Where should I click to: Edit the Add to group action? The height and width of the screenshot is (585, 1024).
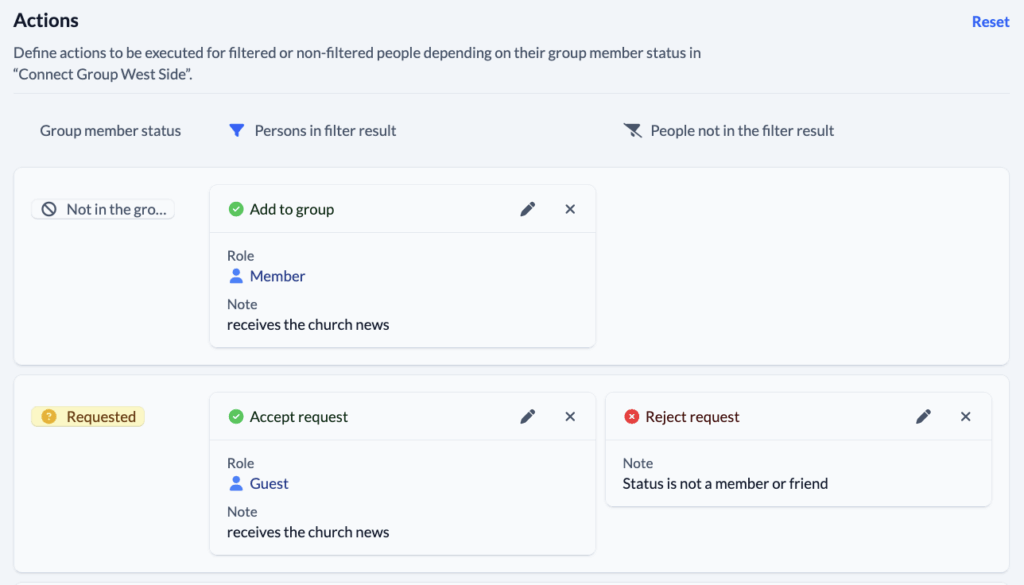[527, 209]
